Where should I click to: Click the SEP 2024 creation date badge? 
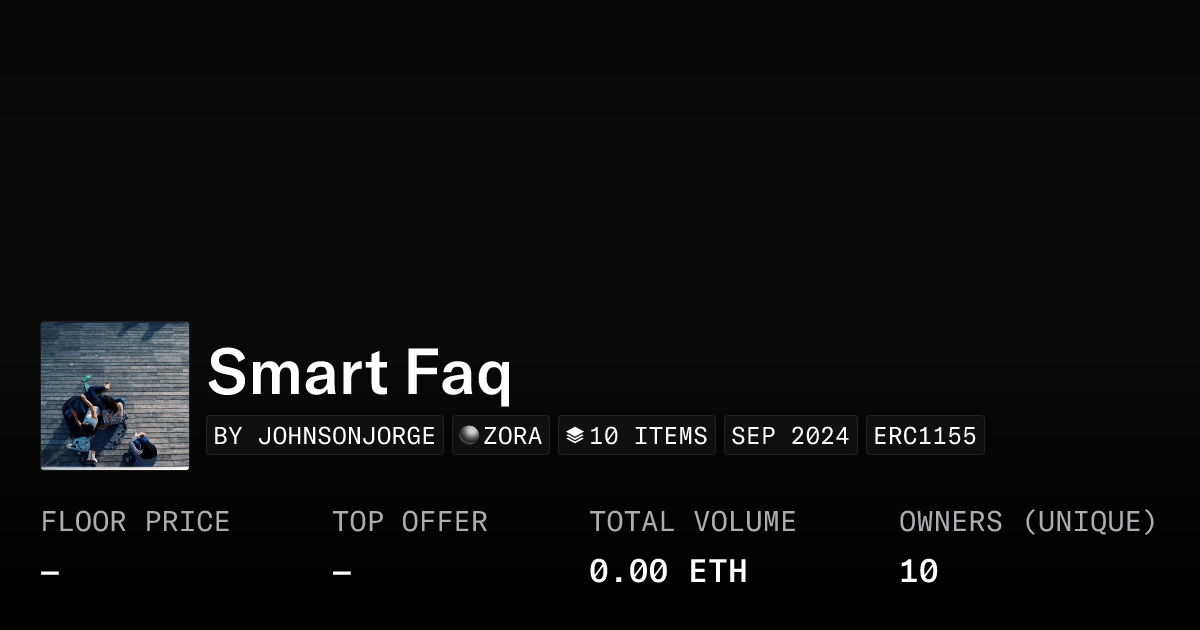(x=790, y=436)
